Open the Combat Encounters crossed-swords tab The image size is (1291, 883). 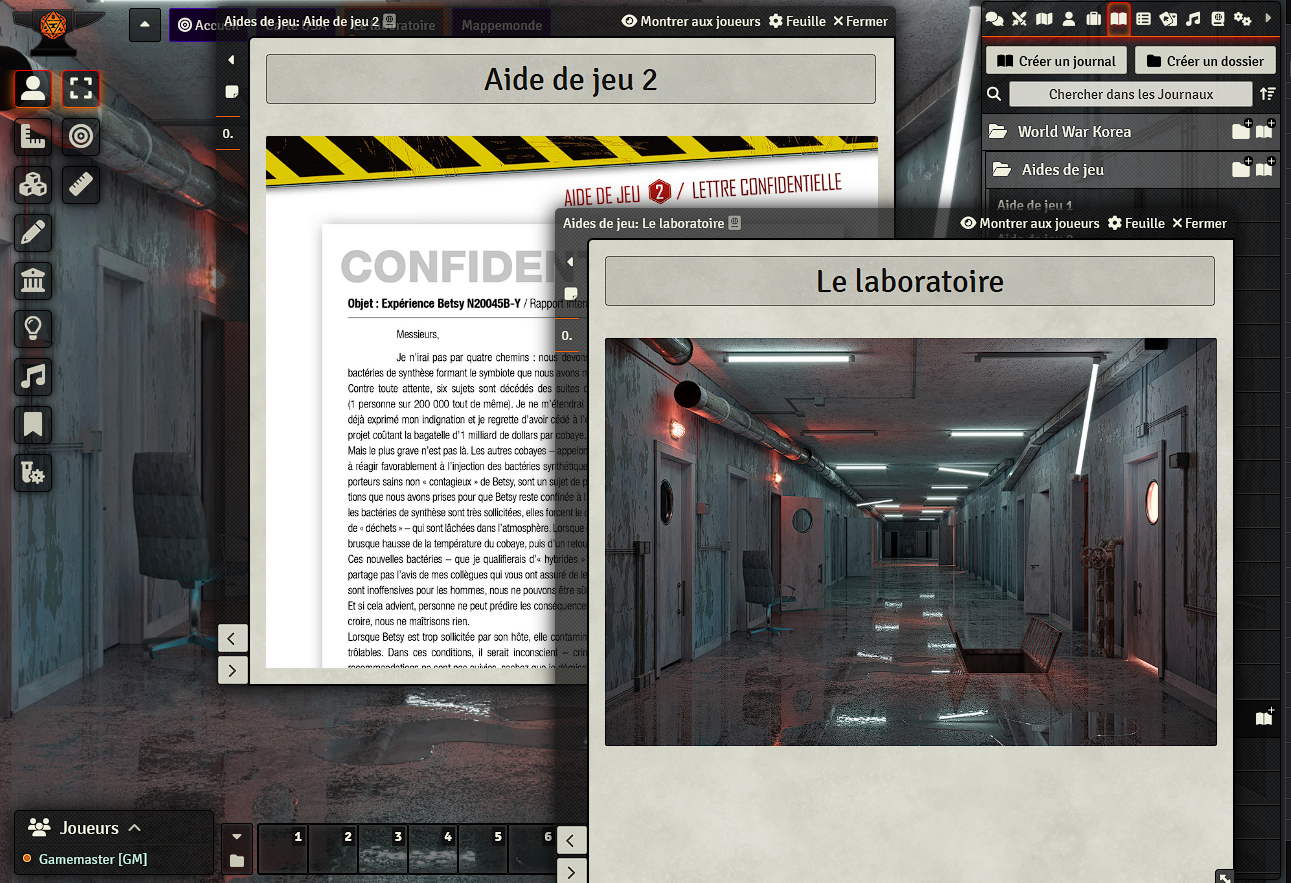point(1019,19)
